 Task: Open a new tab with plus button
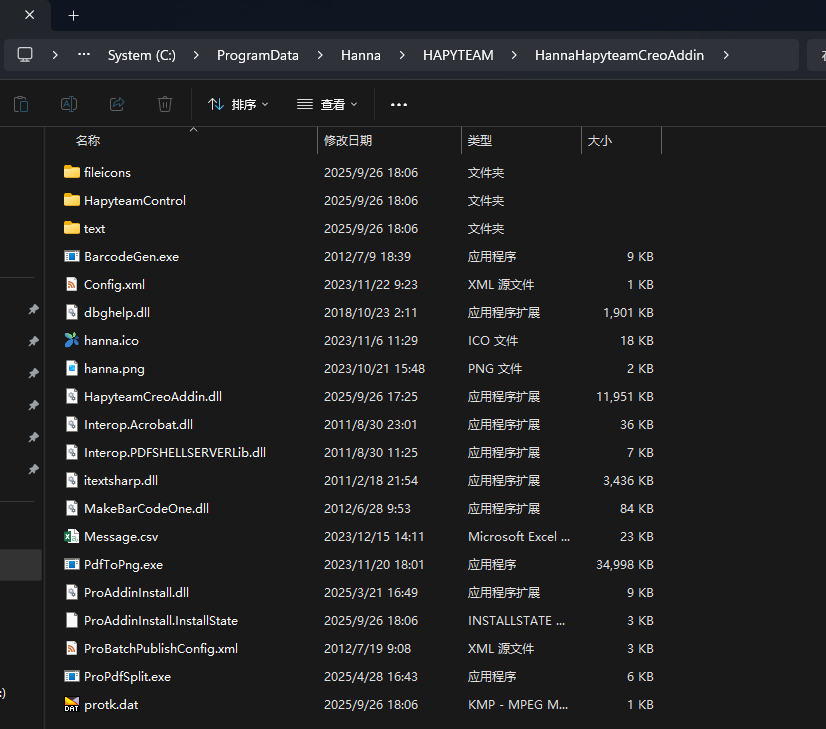click(x=73, y=15)
